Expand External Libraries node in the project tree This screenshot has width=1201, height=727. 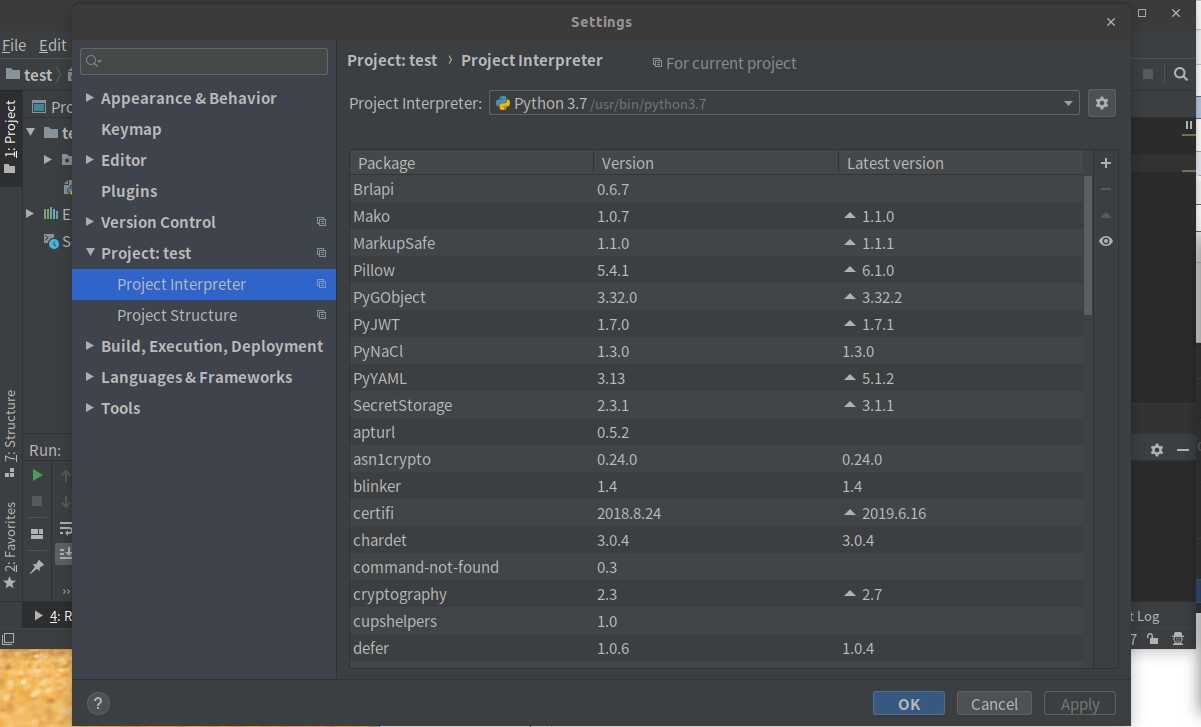[31, 213]
